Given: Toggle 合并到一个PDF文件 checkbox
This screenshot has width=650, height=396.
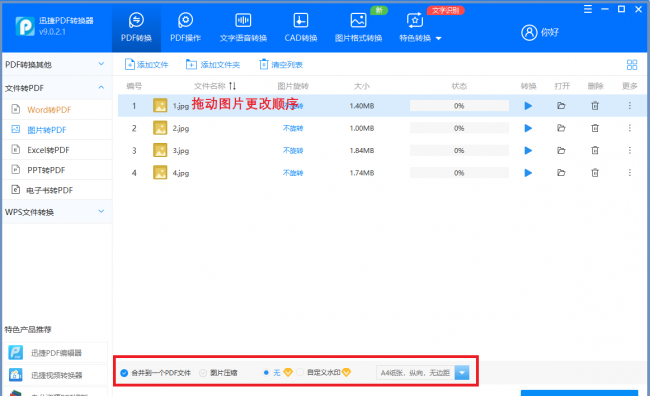Looking at the screenshot, I should click(x=124, y=373).
